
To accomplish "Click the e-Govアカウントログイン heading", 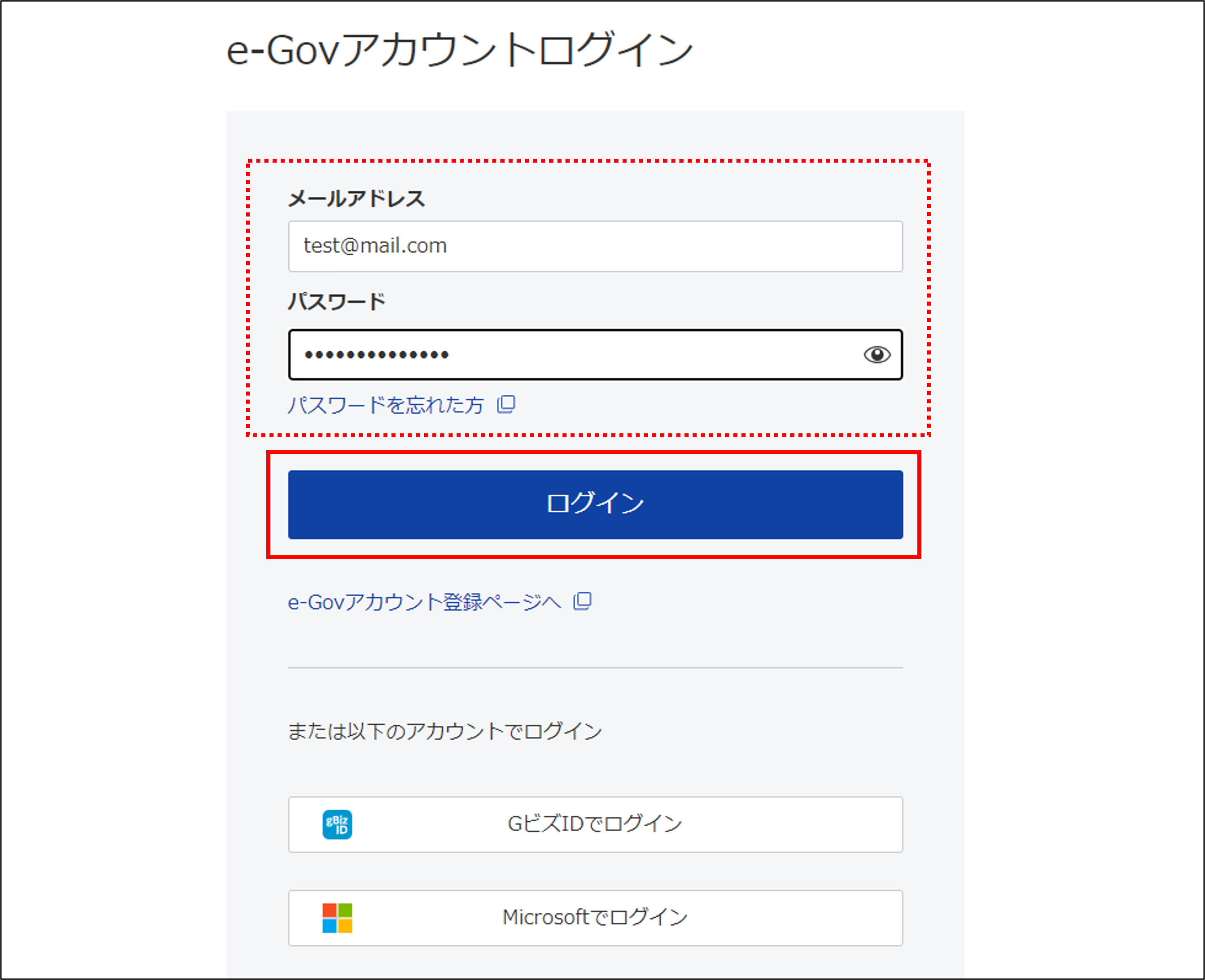I will [459, 50].
